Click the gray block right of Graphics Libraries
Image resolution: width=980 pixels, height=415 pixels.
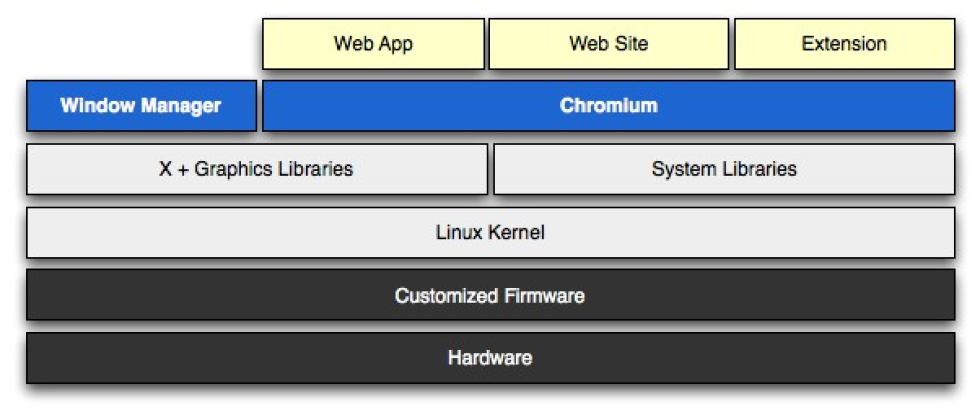pos(724,169)
